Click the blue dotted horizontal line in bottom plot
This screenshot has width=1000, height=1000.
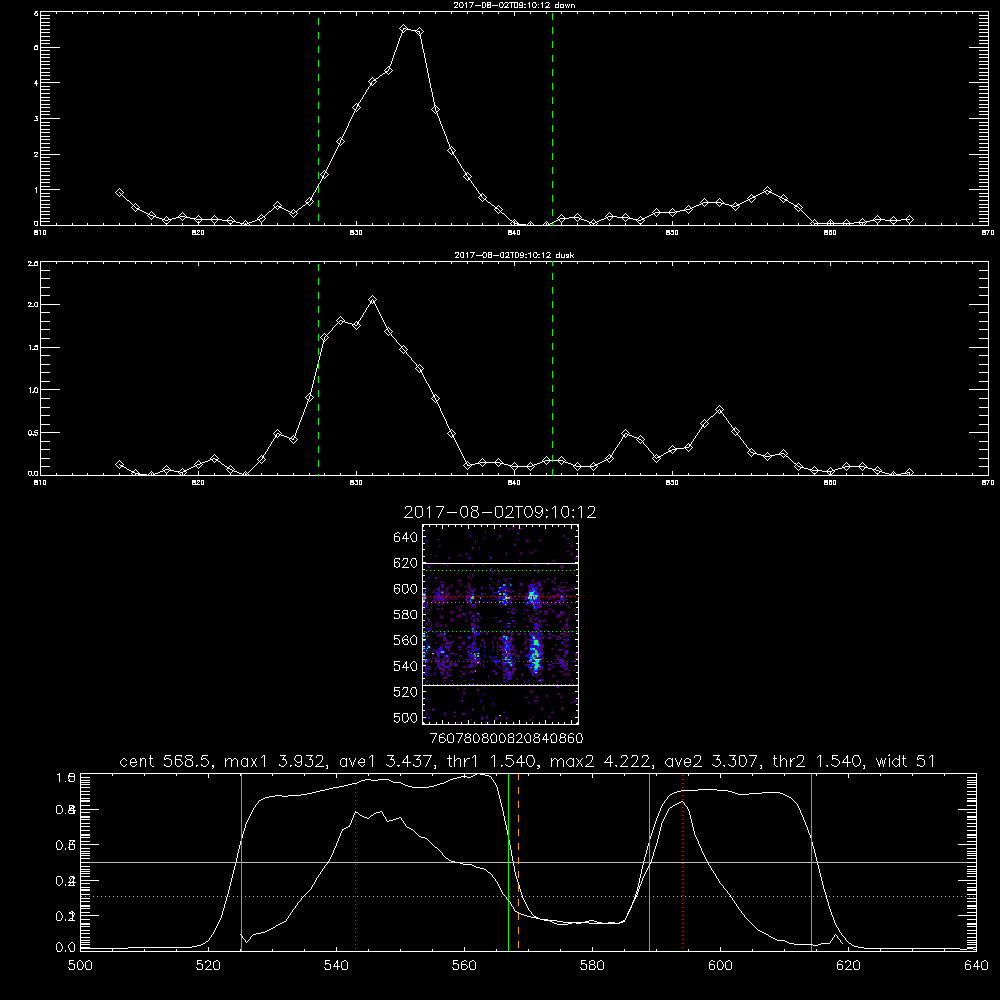point(528,896)
